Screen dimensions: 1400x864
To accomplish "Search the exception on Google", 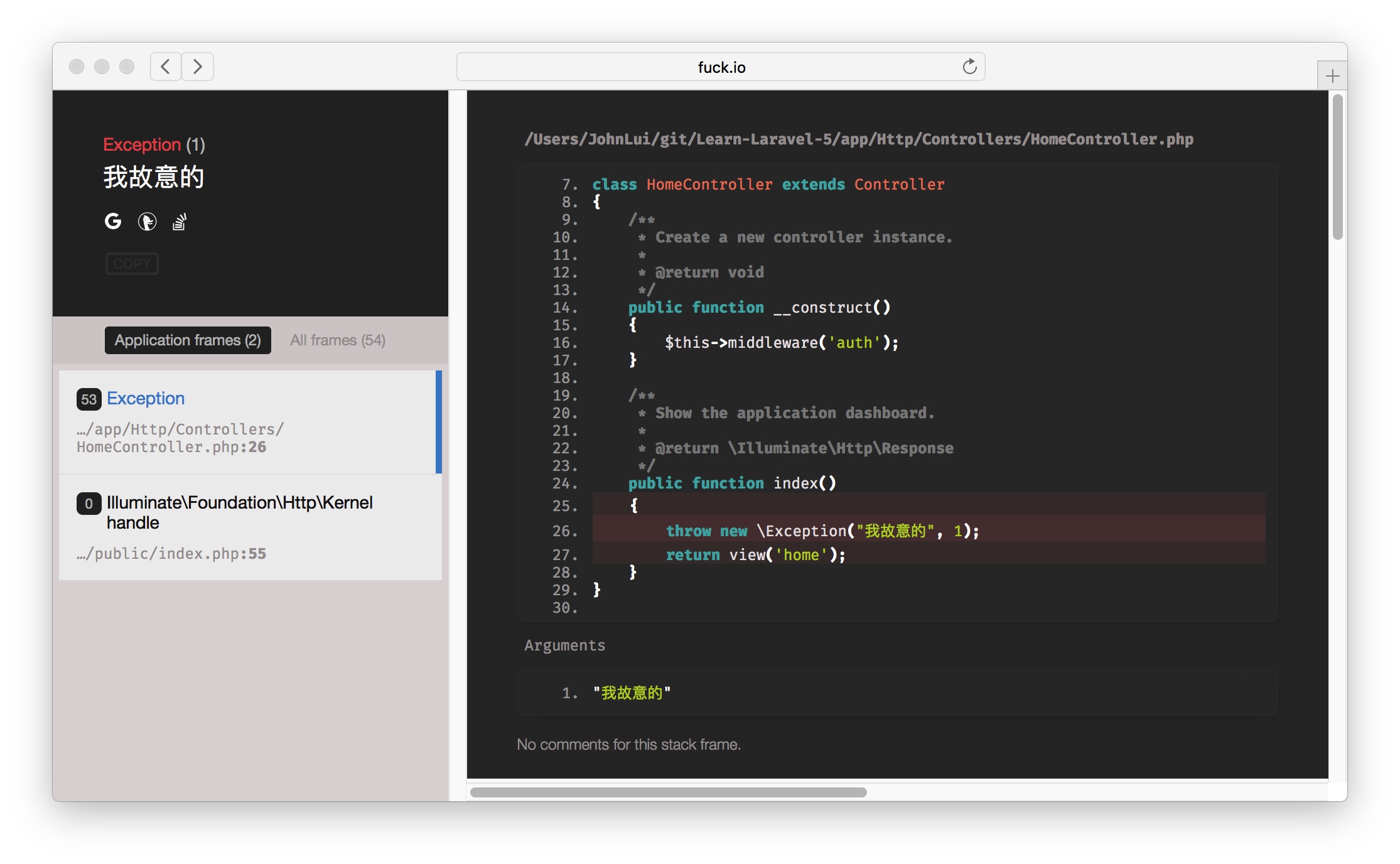I will (x=113, y=222).
